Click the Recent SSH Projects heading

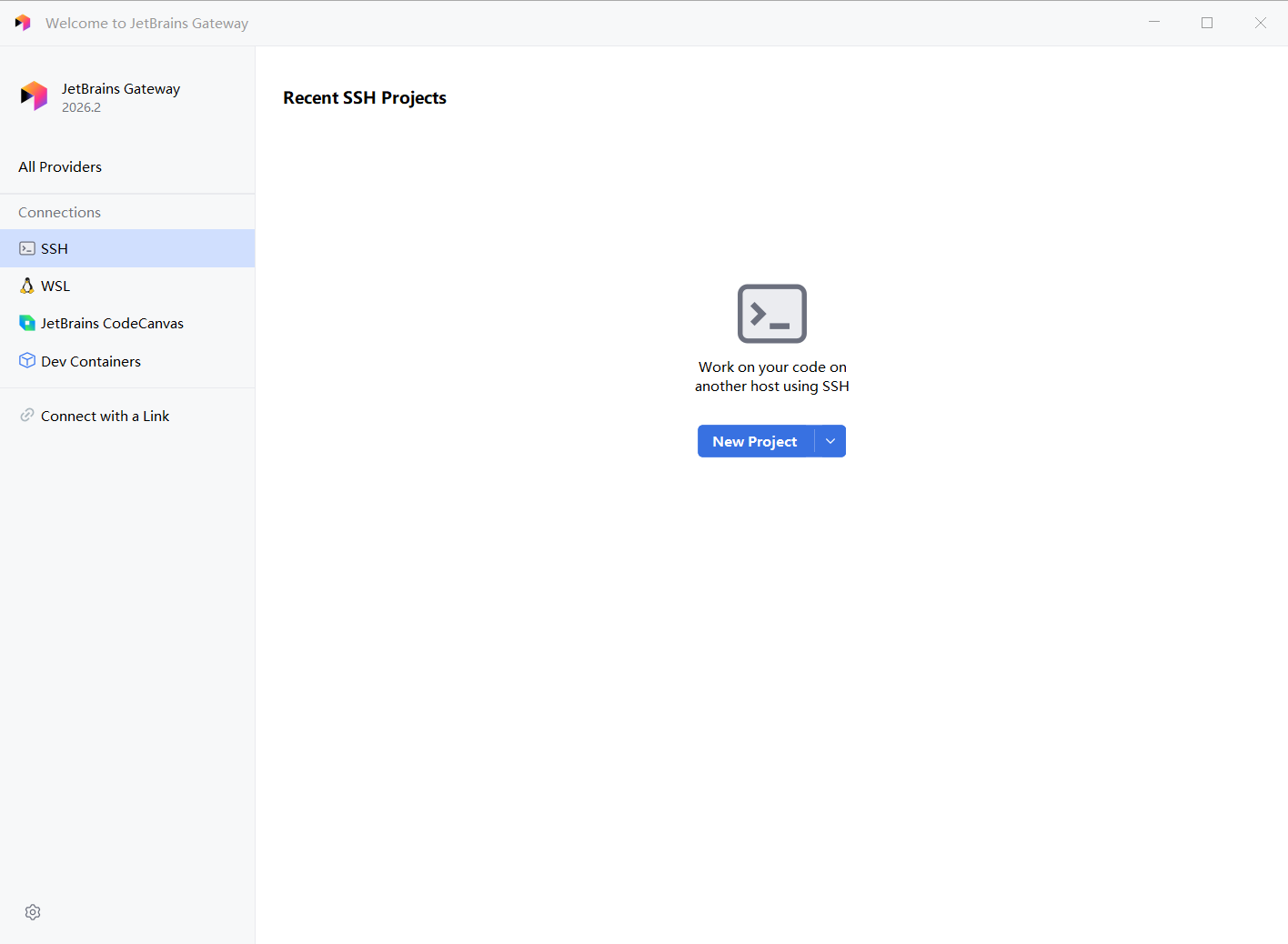pos(365,97)
